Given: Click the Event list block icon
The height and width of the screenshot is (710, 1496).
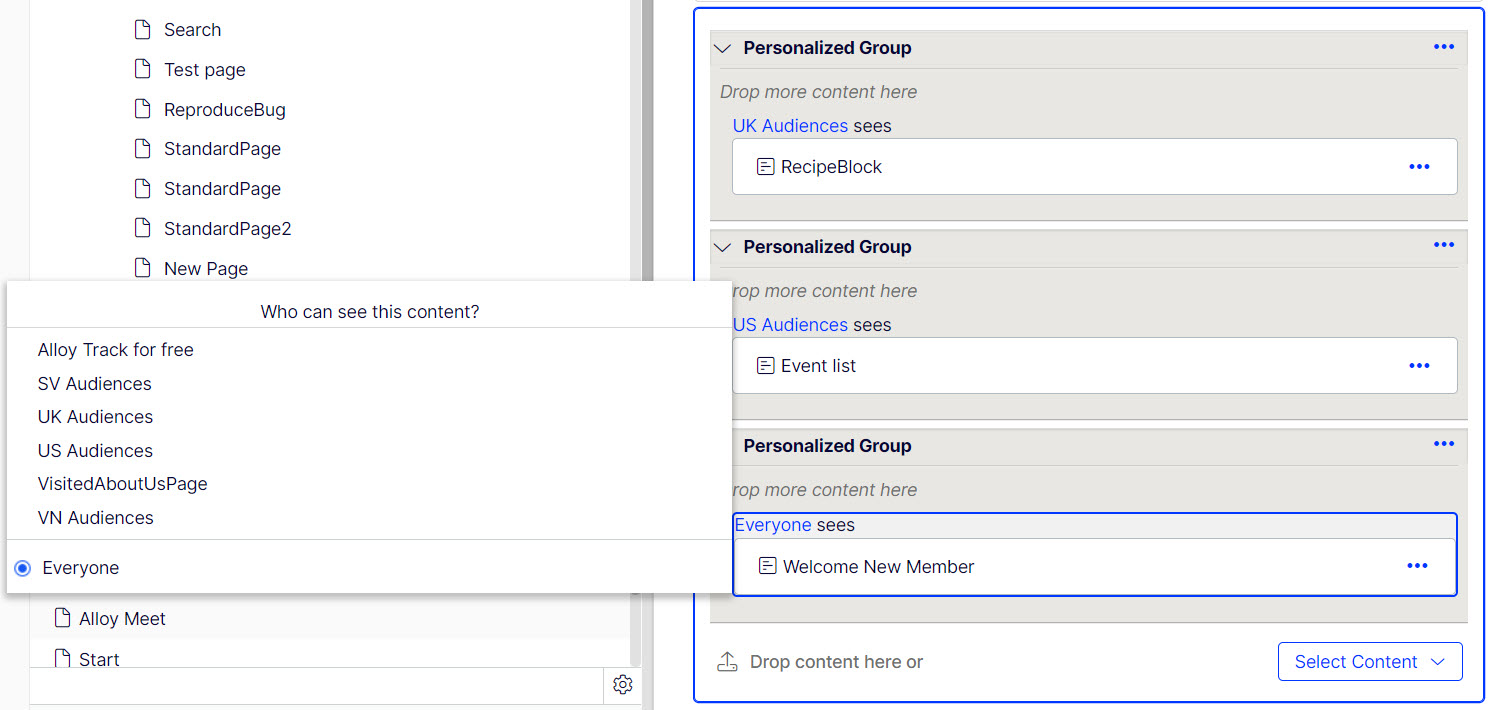Looking at the screenshot, I should coord(765,366).
